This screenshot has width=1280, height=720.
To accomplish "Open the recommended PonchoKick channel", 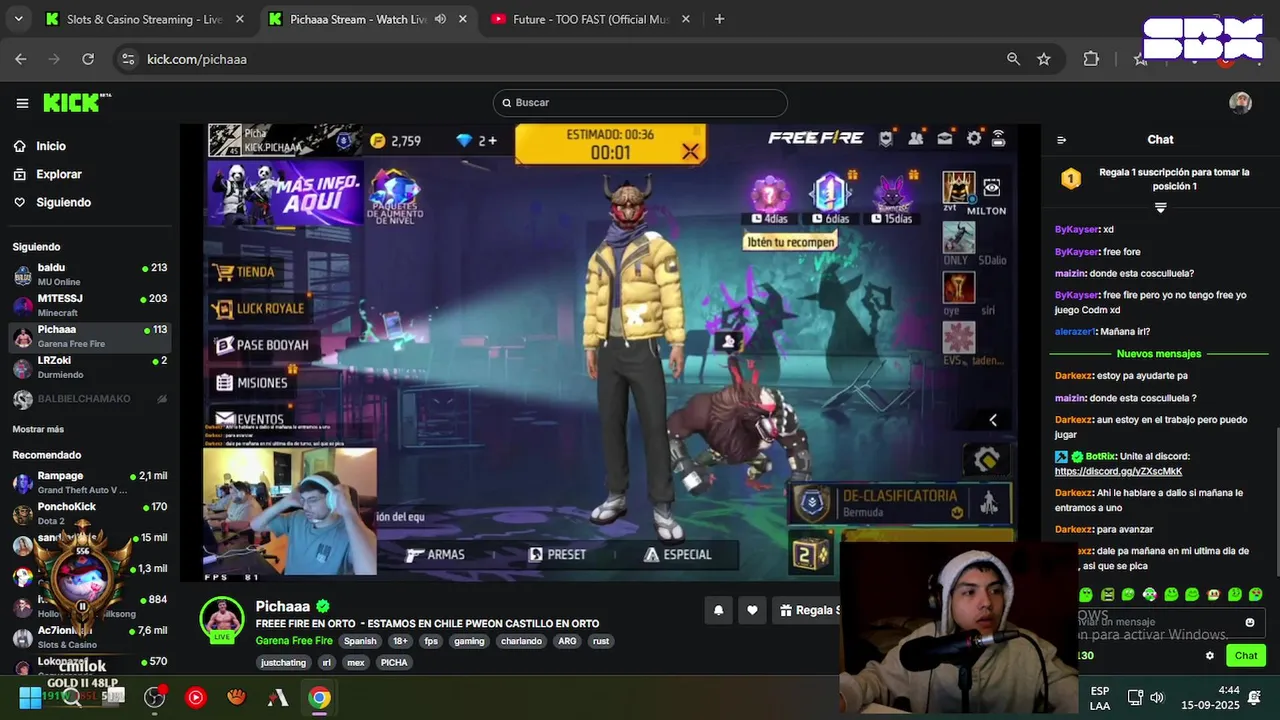I will (90, 513).
